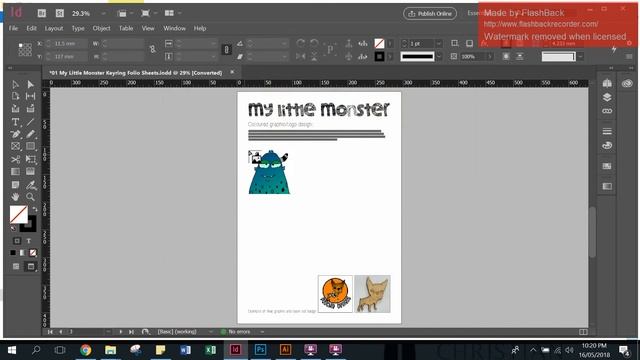Viewport: 640px width, 360px height.
Task: Select the Note tool
Action: [16, 185]
